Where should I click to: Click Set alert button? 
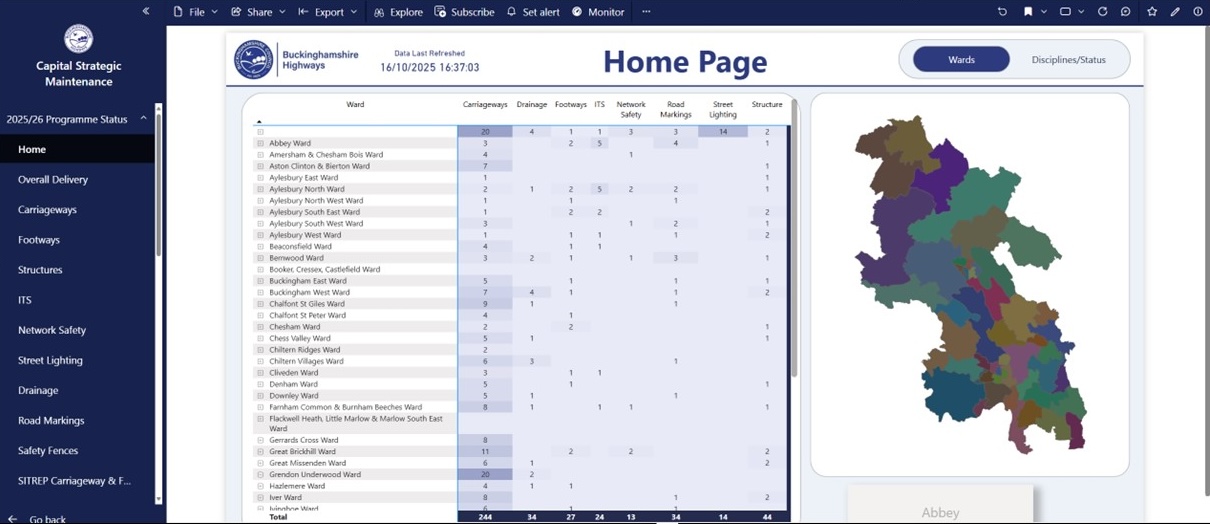pos(533,12)
